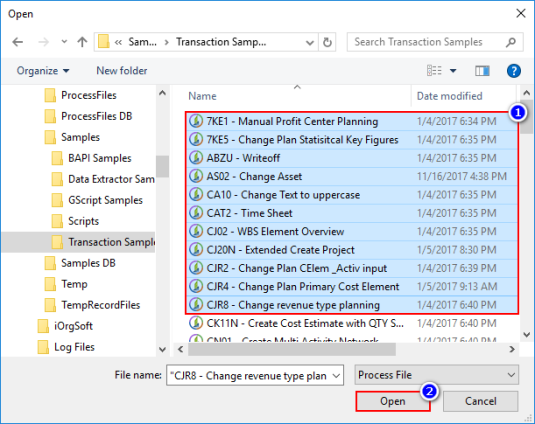The image size is (535, 424).
Task: Select the Samples DB folder in tree
Action: coord(88,263)
